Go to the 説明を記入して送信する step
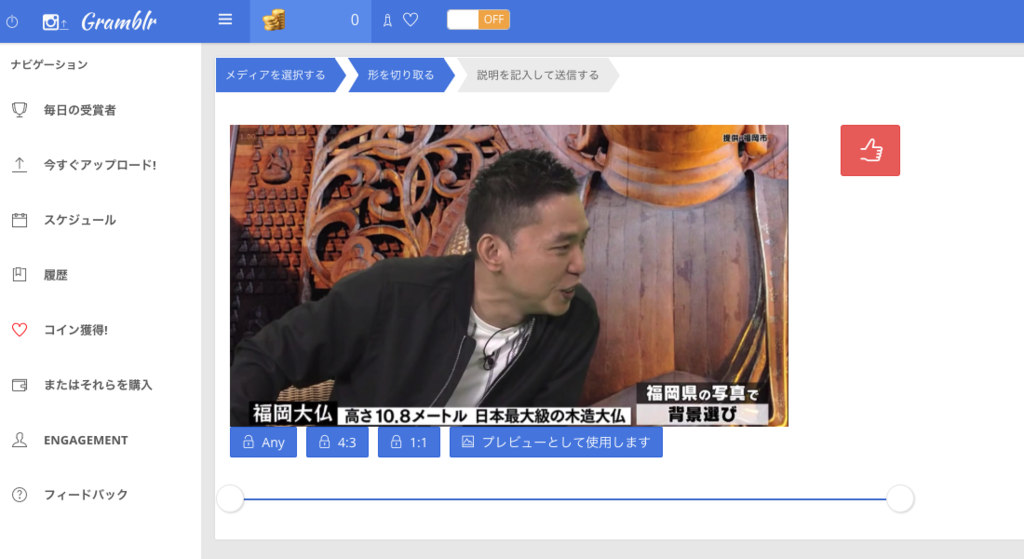Screen dimensions: 1024x559 [537, 75]
